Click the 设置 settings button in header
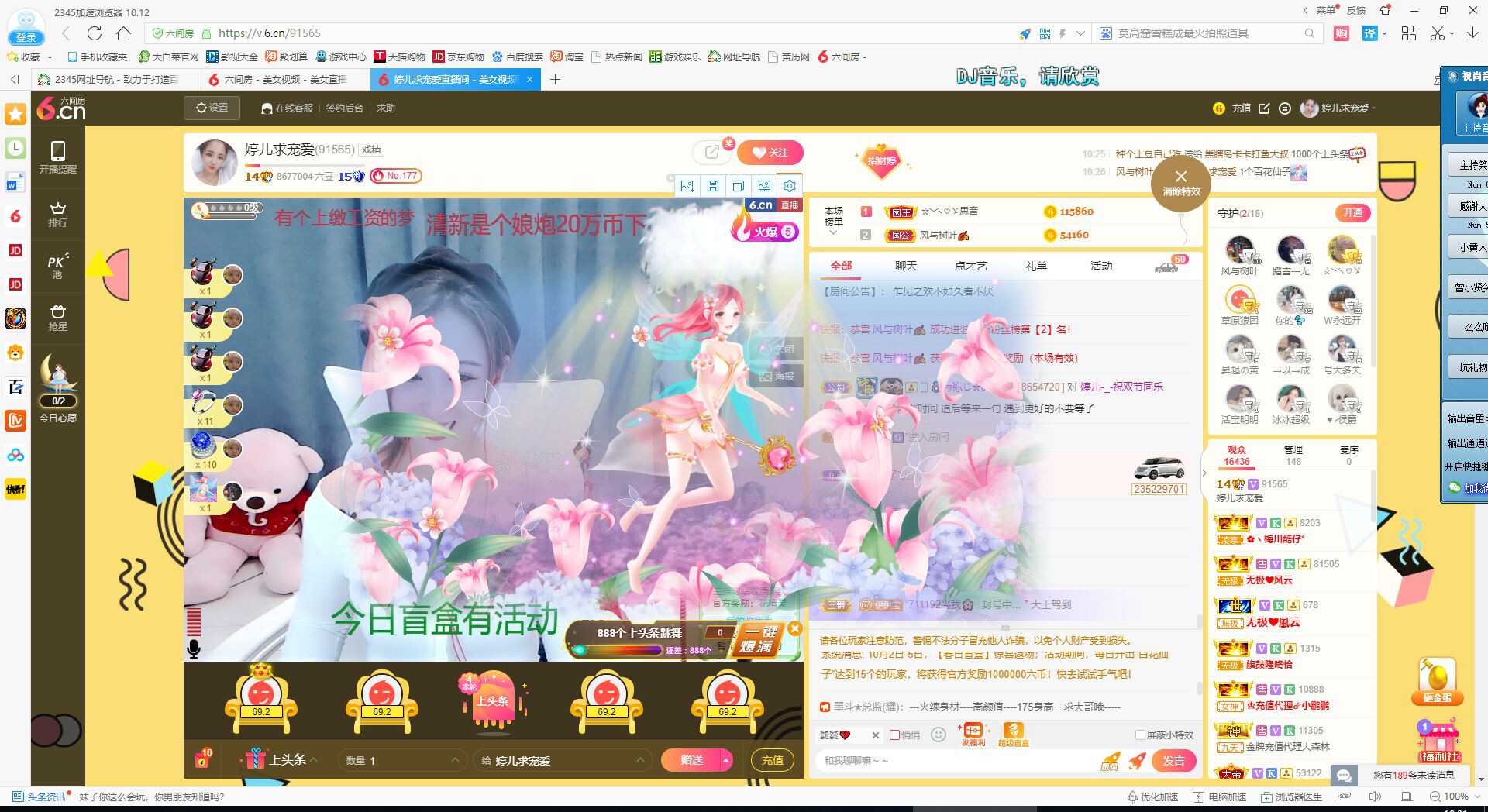This screenshot has width=1488, height=812. tap(212, 108)
